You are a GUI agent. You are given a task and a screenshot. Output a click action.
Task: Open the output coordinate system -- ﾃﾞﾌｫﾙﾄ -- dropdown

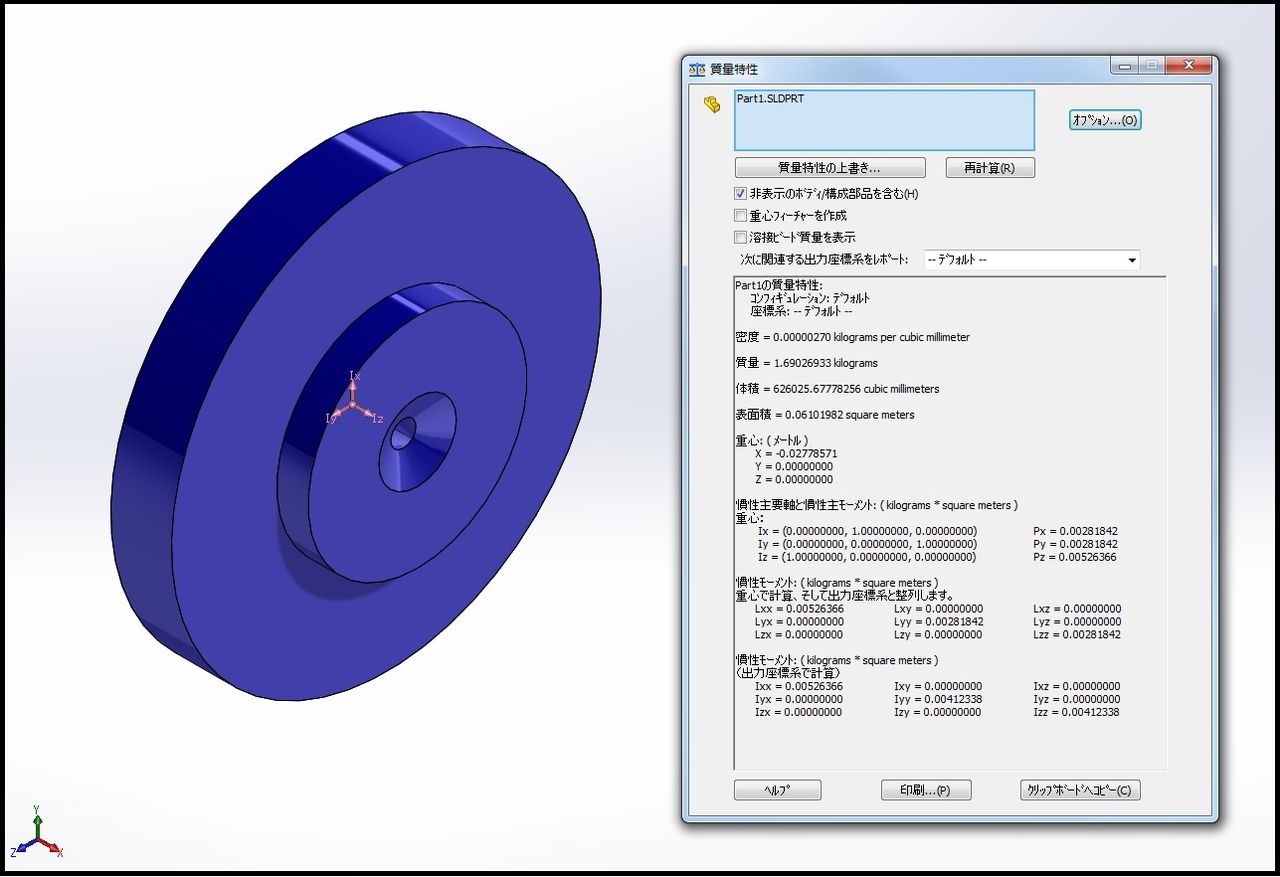click(x=1032, y=260)
